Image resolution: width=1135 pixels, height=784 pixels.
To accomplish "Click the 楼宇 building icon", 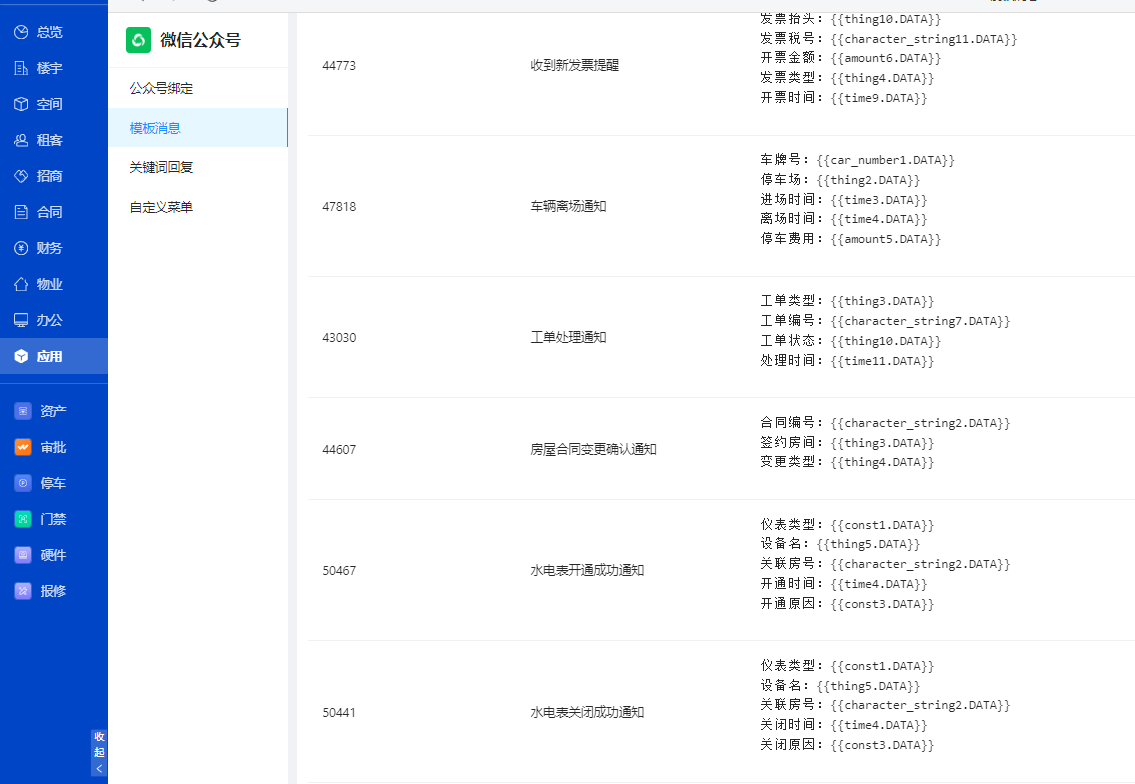I will pyautogui.click(x=21, y=68).
